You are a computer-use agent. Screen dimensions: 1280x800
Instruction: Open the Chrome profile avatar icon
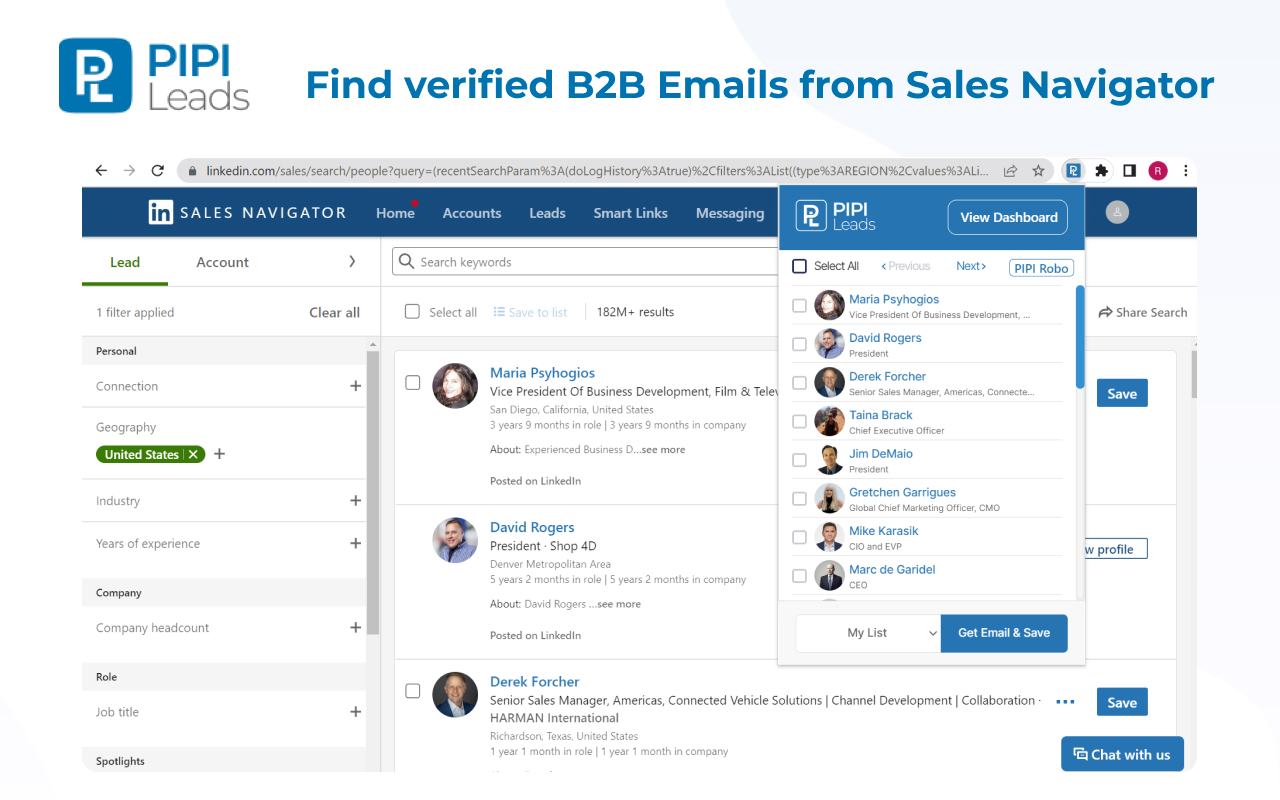1157,170
